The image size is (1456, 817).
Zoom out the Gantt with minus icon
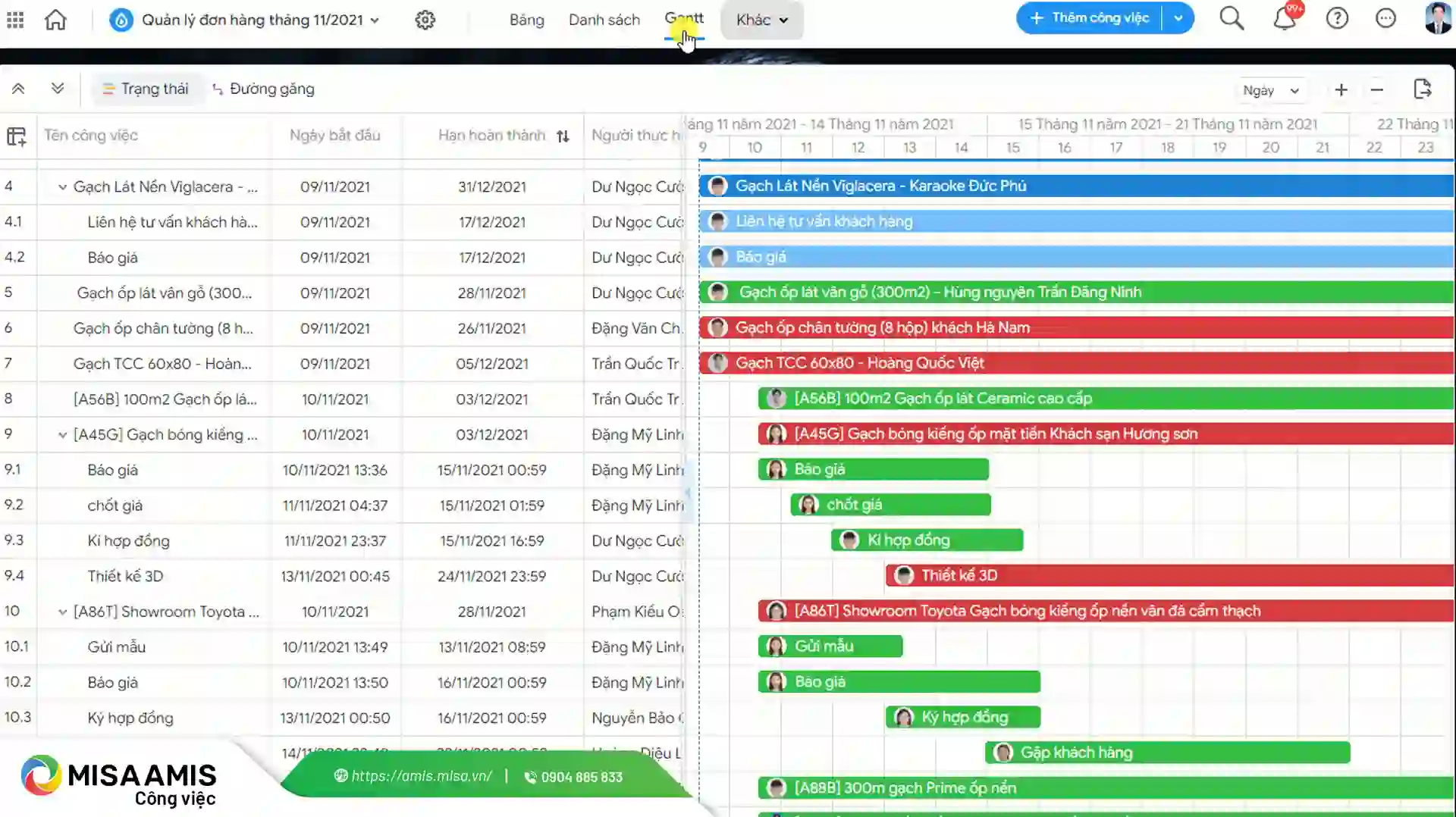click(x=1377, y=90)
